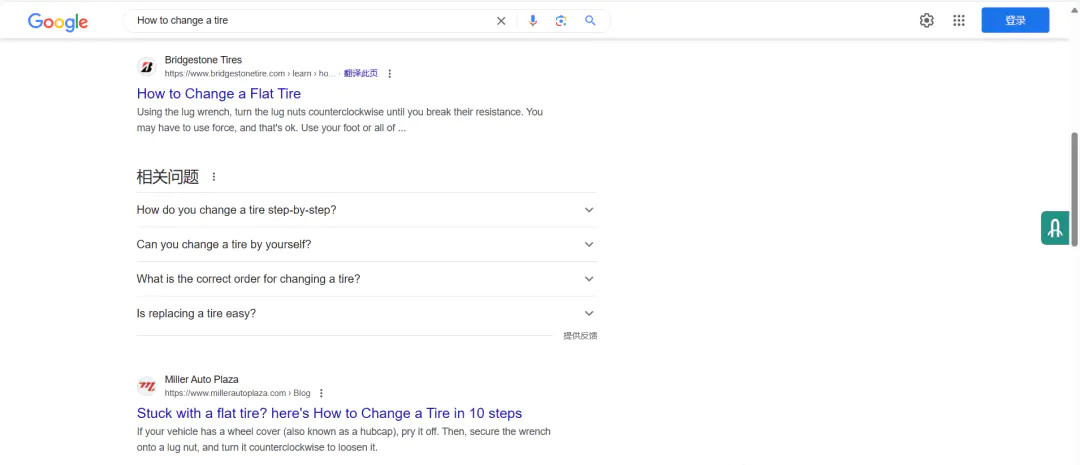
Task: Click into the search input field
Action: 310,21
